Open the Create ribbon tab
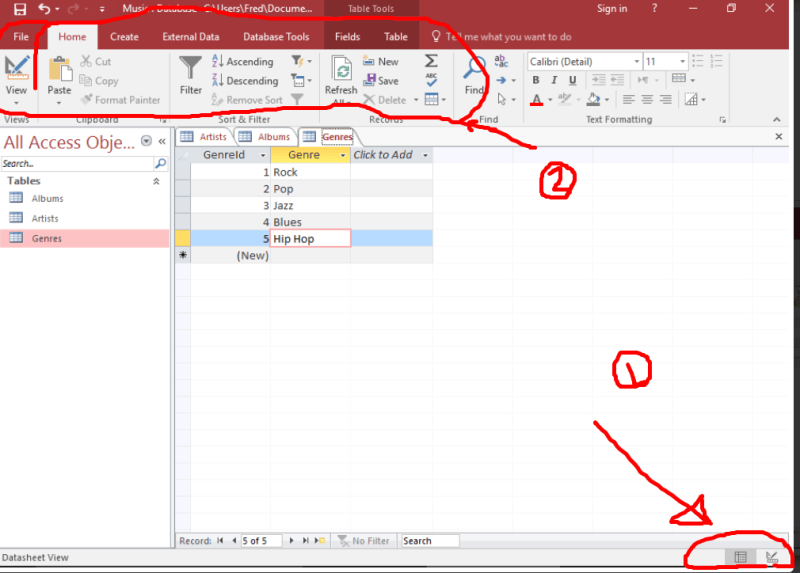Viewport: 800px width, 573px height. coord(124,37)
